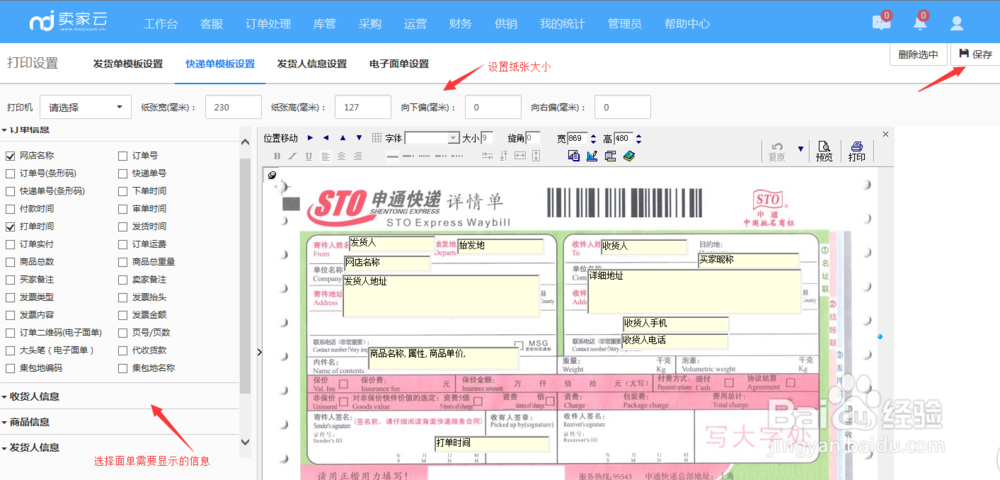Check 快递单号 checkbox
Viewport: 1000px width, 480px height.
[123, 173]
